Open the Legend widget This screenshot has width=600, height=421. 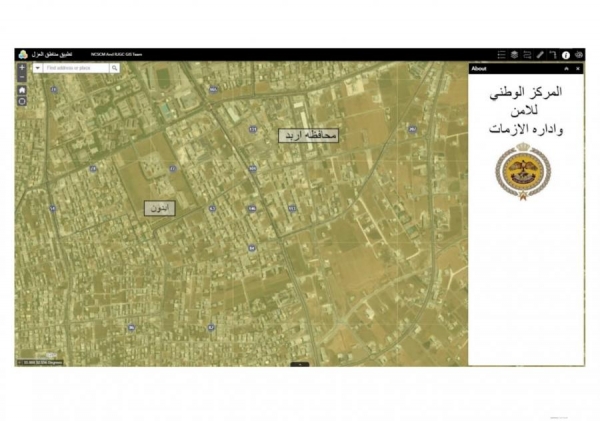501,55
